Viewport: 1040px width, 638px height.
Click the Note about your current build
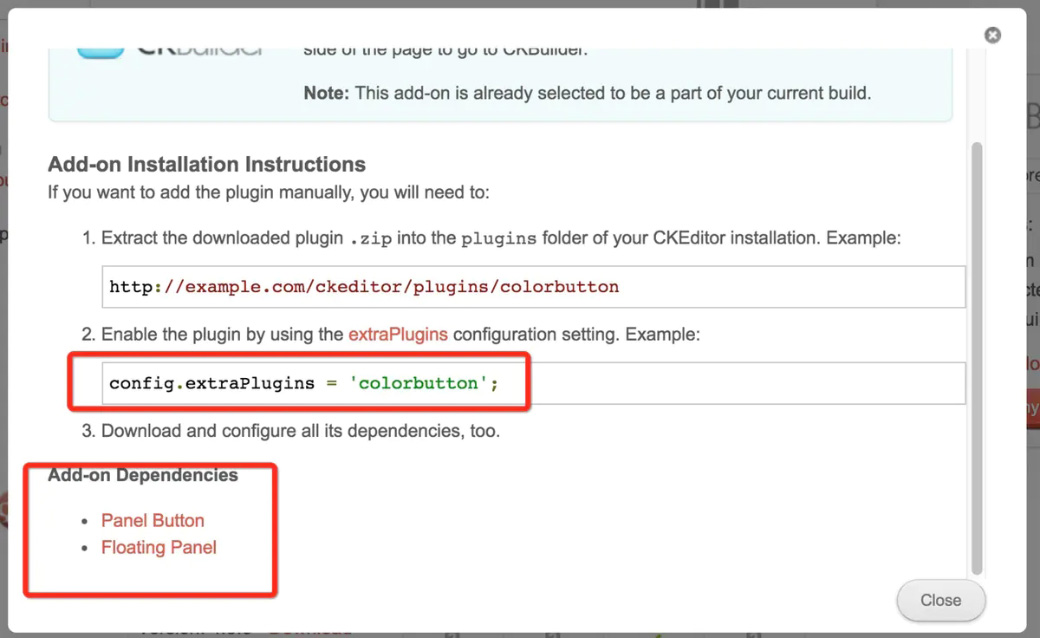[587, 94]
